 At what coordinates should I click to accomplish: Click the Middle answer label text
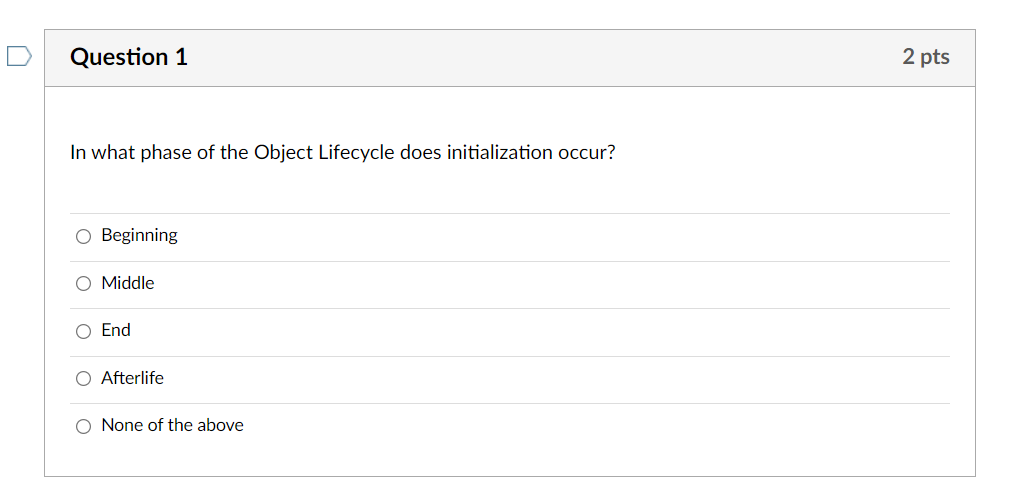(128, 283)
